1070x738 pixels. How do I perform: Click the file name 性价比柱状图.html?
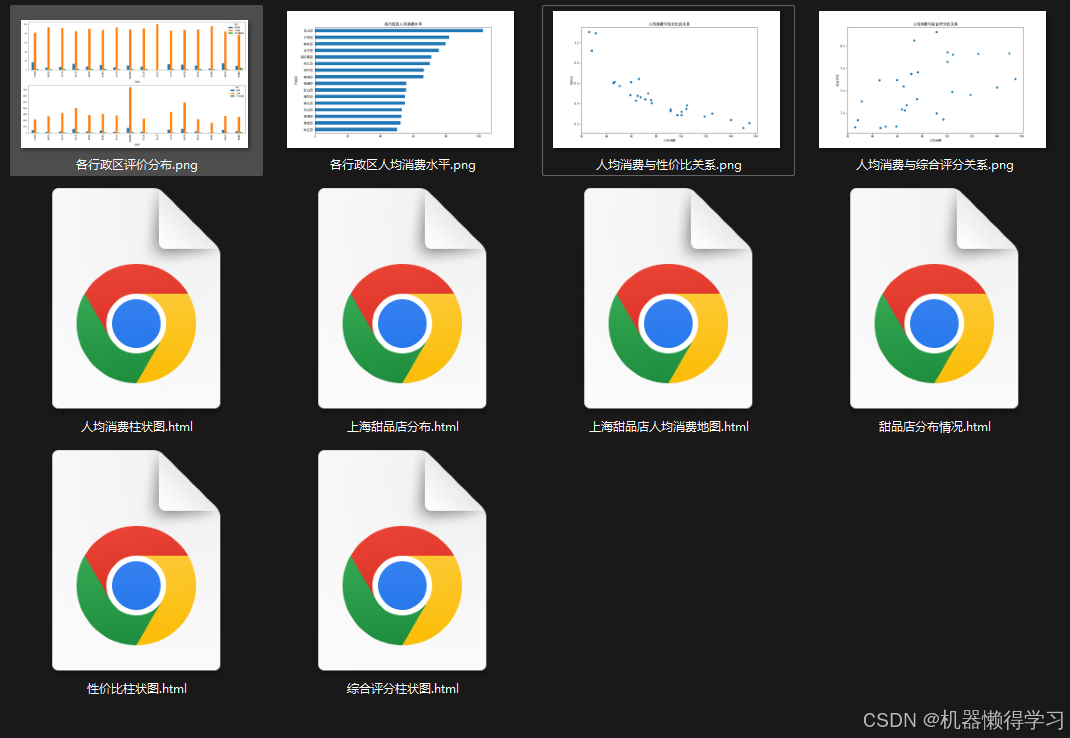click(x=136, y=689)
